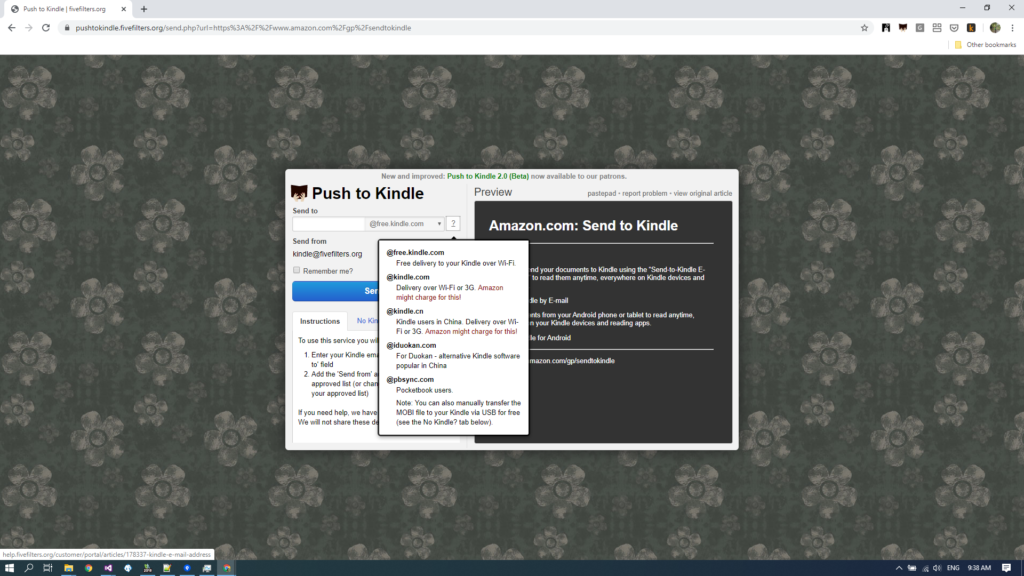Click the kindle@fivefilters.org sender address
This screenshot has width=1024, height=576.
coord(327,254)
